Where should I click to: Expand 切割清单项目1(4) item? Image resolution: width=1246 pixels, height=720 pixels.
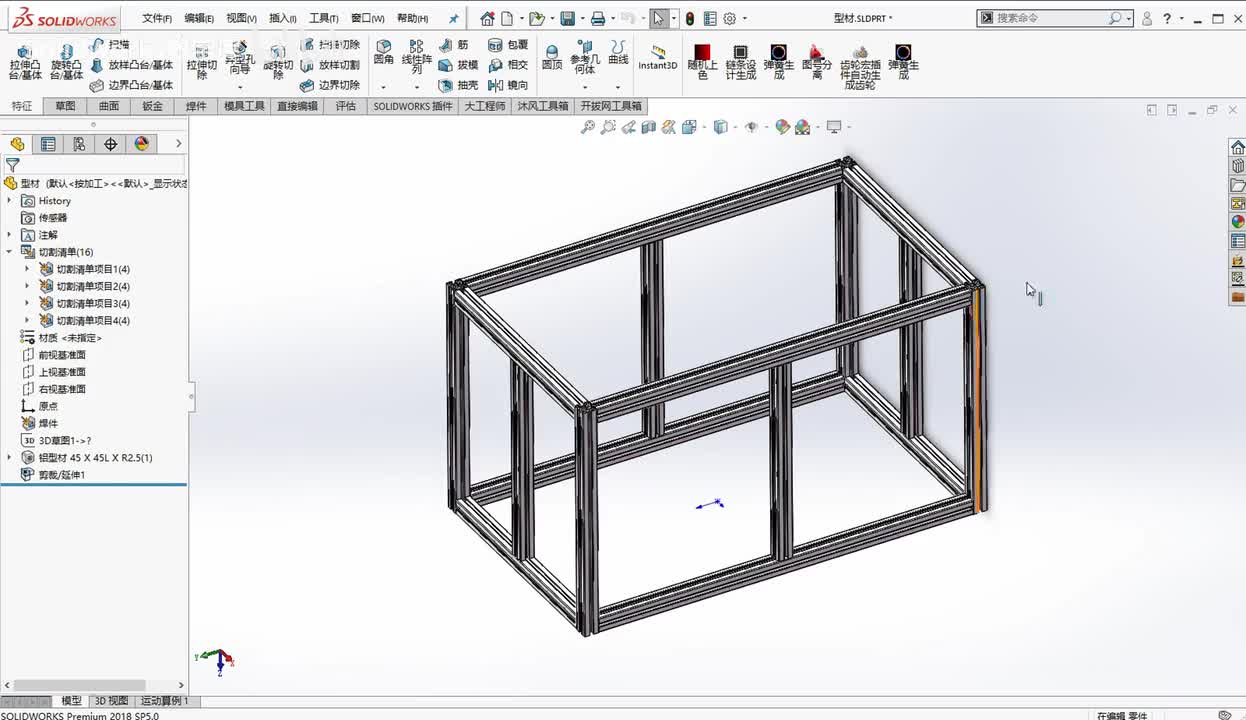pos(27,269)
